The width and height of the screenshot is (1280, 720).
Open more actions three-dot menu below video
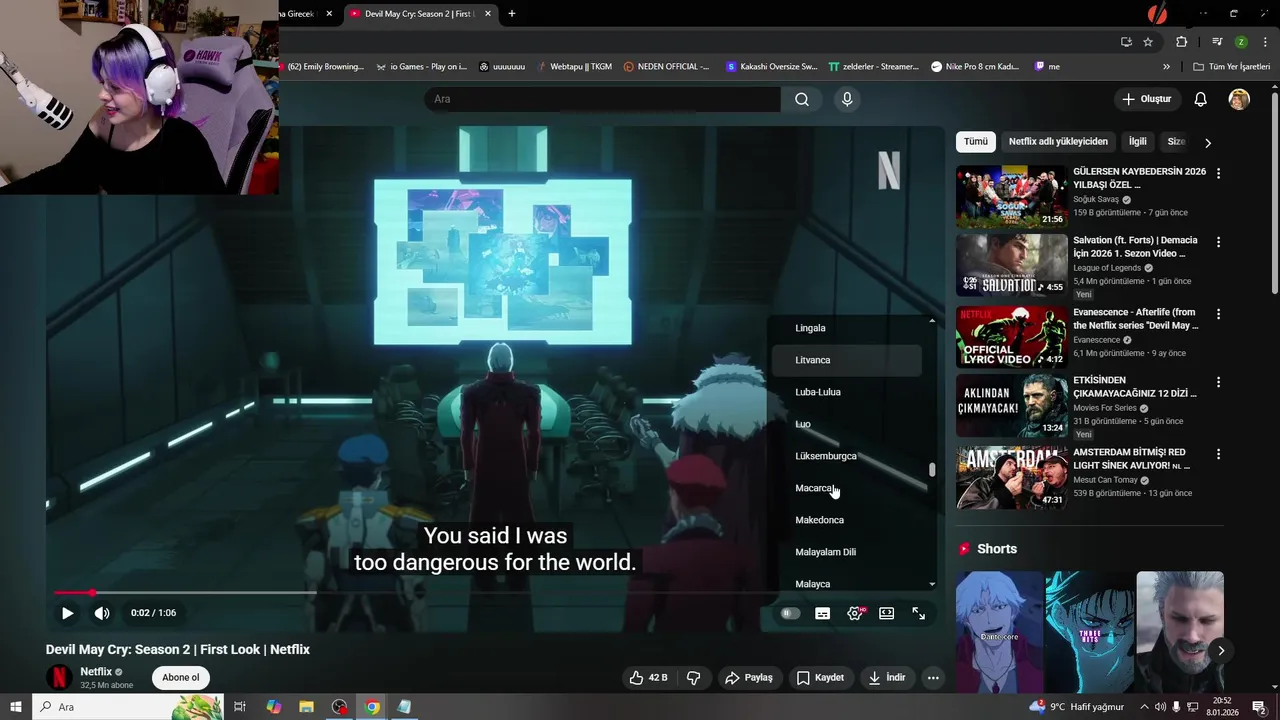click(x=933, y=678)
